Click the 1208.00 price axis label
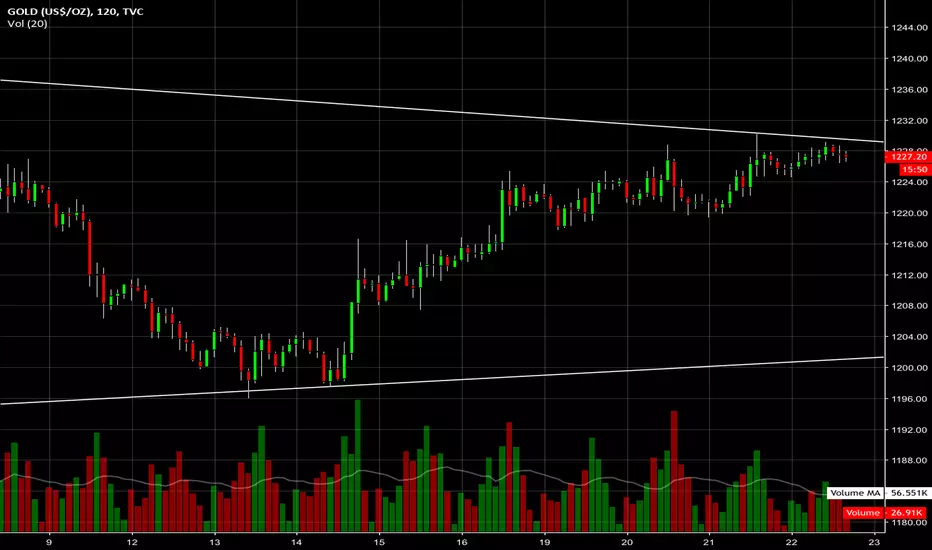Screen dimensions: 932x550 click(x=909, y=306)
